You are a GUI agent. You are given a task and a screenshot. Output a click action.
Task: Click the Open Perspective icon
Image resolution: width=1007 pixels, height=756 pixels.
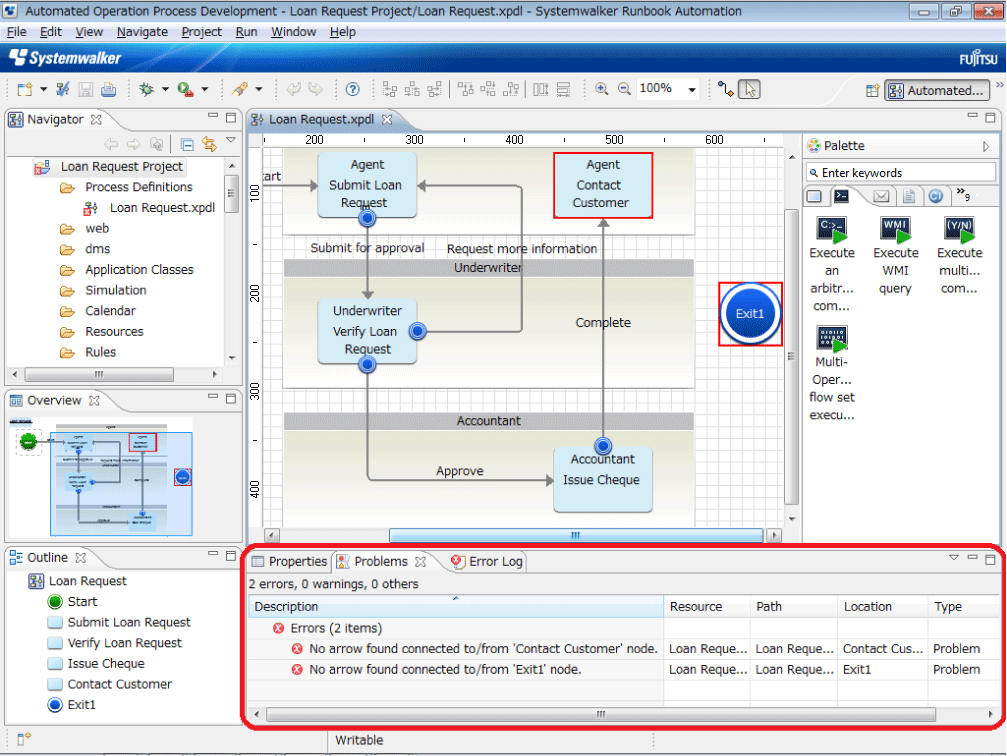pos(871,91)
